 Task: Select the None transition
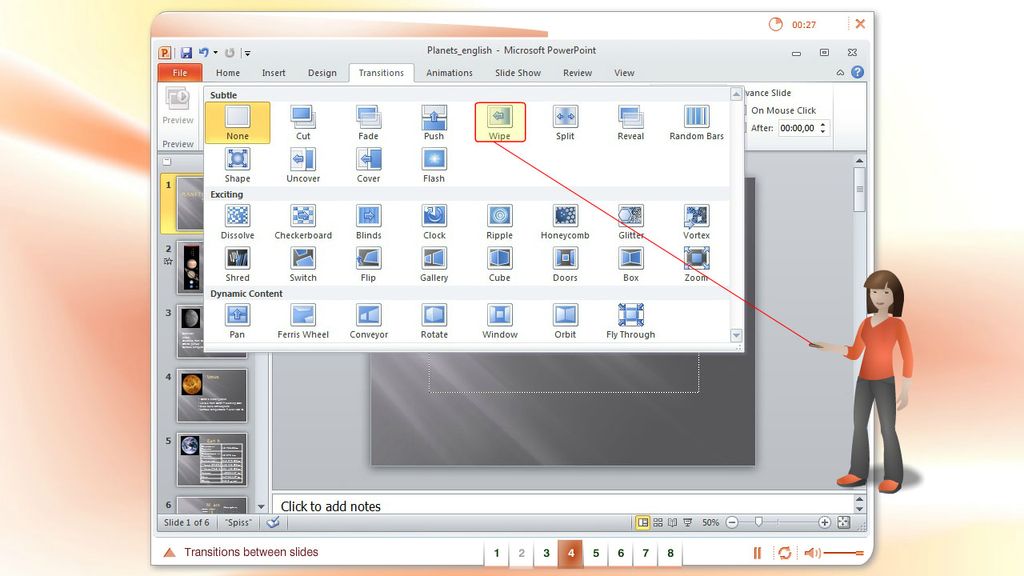click(x=237, y=123)
